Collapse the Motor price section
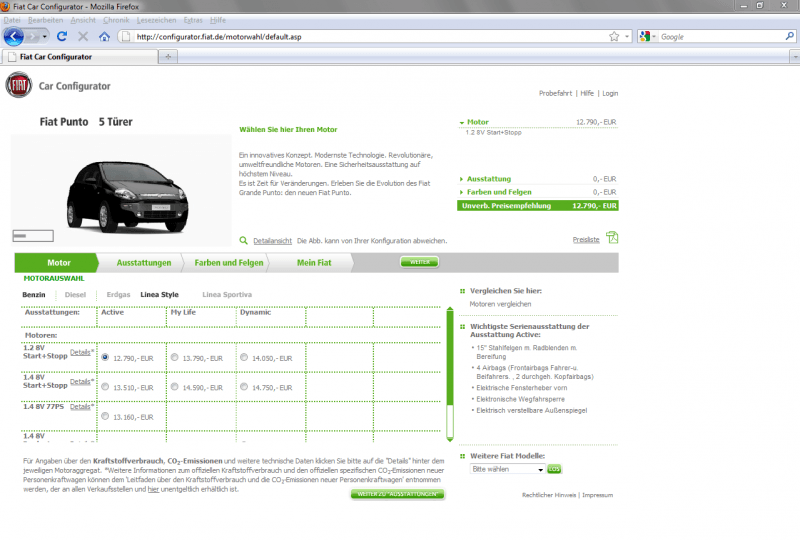Viewport: 800px width, 540px height. 461,122
